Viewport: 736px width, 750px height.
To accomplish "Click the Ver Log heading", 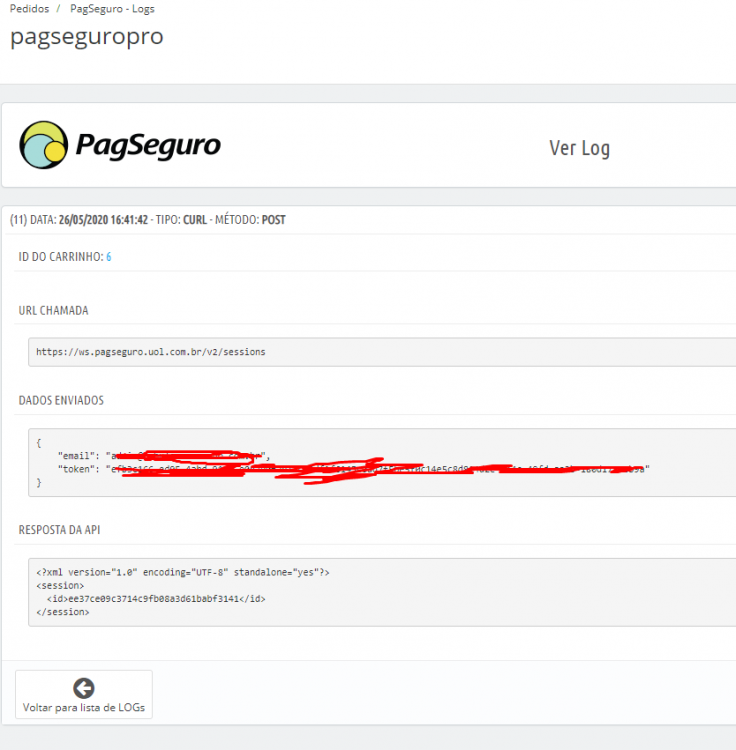I will tap(580, 148).
